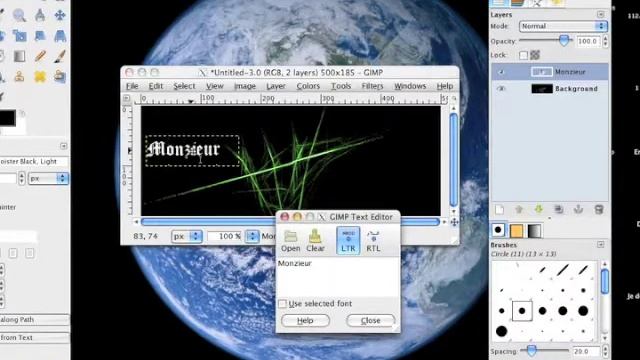Hide the Background layer eye icon

coord(501,89)
